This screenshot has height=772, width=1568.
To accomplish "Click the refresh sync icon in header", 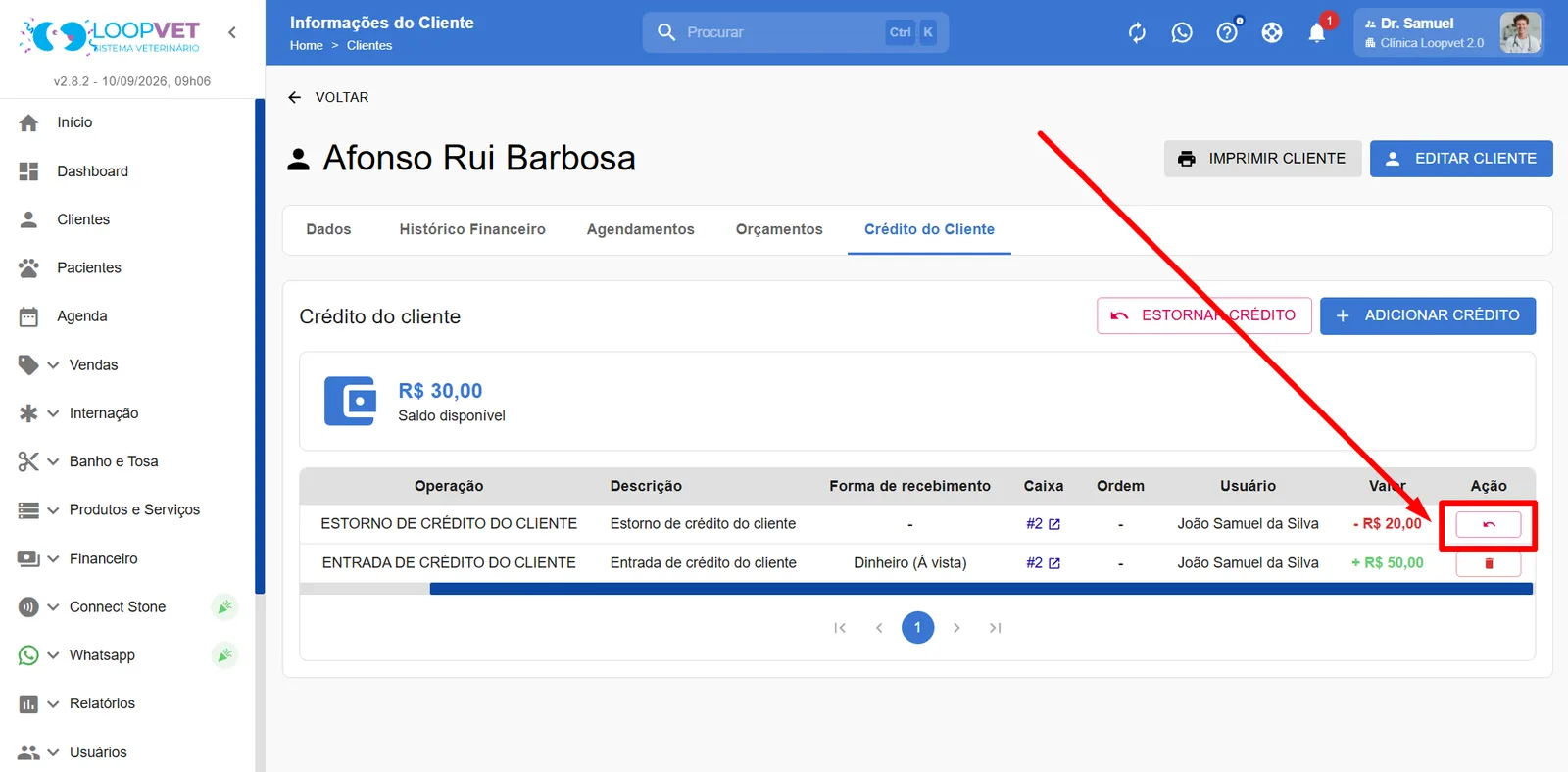I will [x=1137, y=32].
